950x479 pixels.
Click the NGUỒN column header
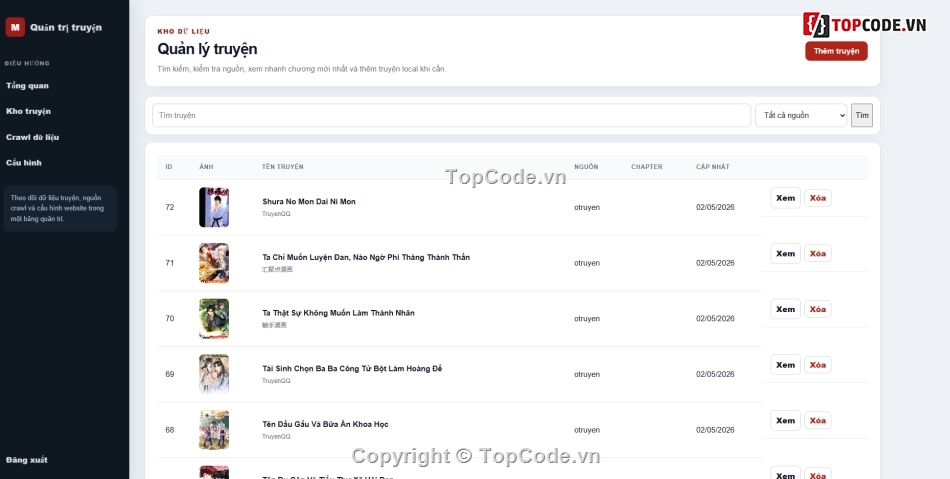coord(586,167)
